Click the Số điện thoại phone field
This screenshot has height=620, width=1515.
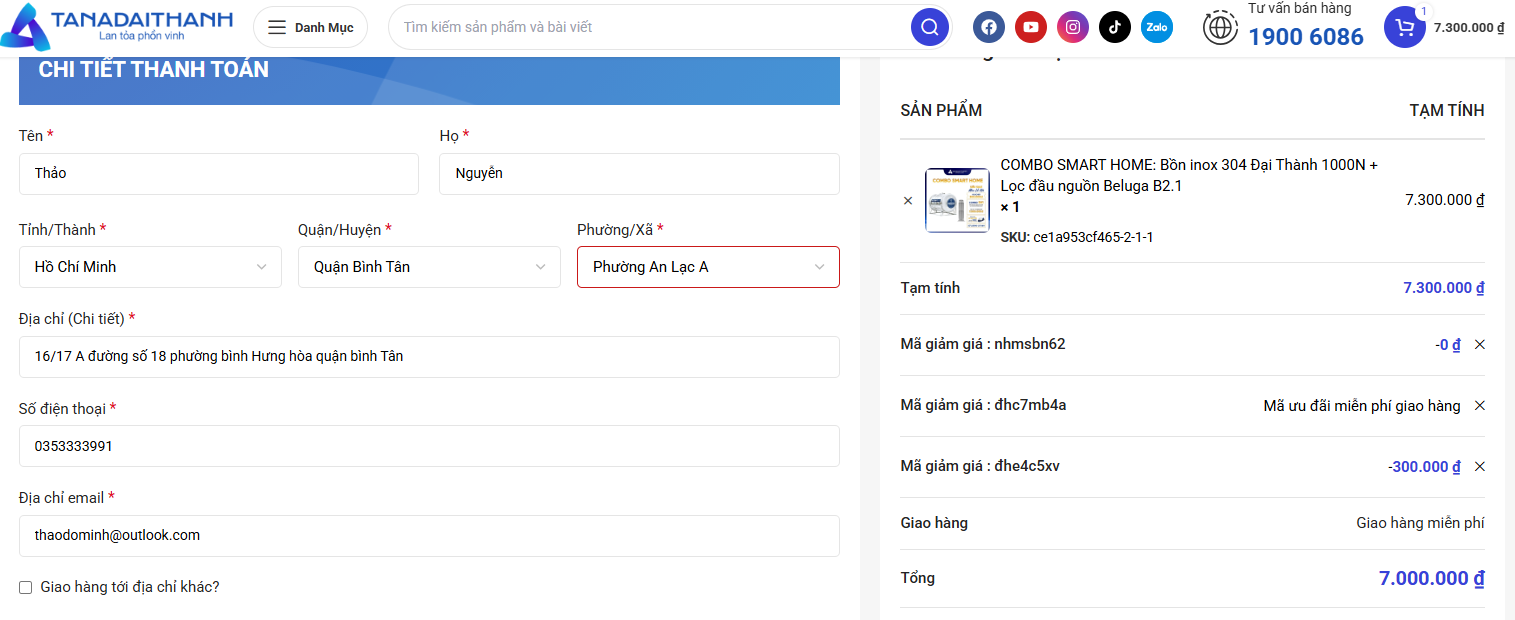(429, 446)
